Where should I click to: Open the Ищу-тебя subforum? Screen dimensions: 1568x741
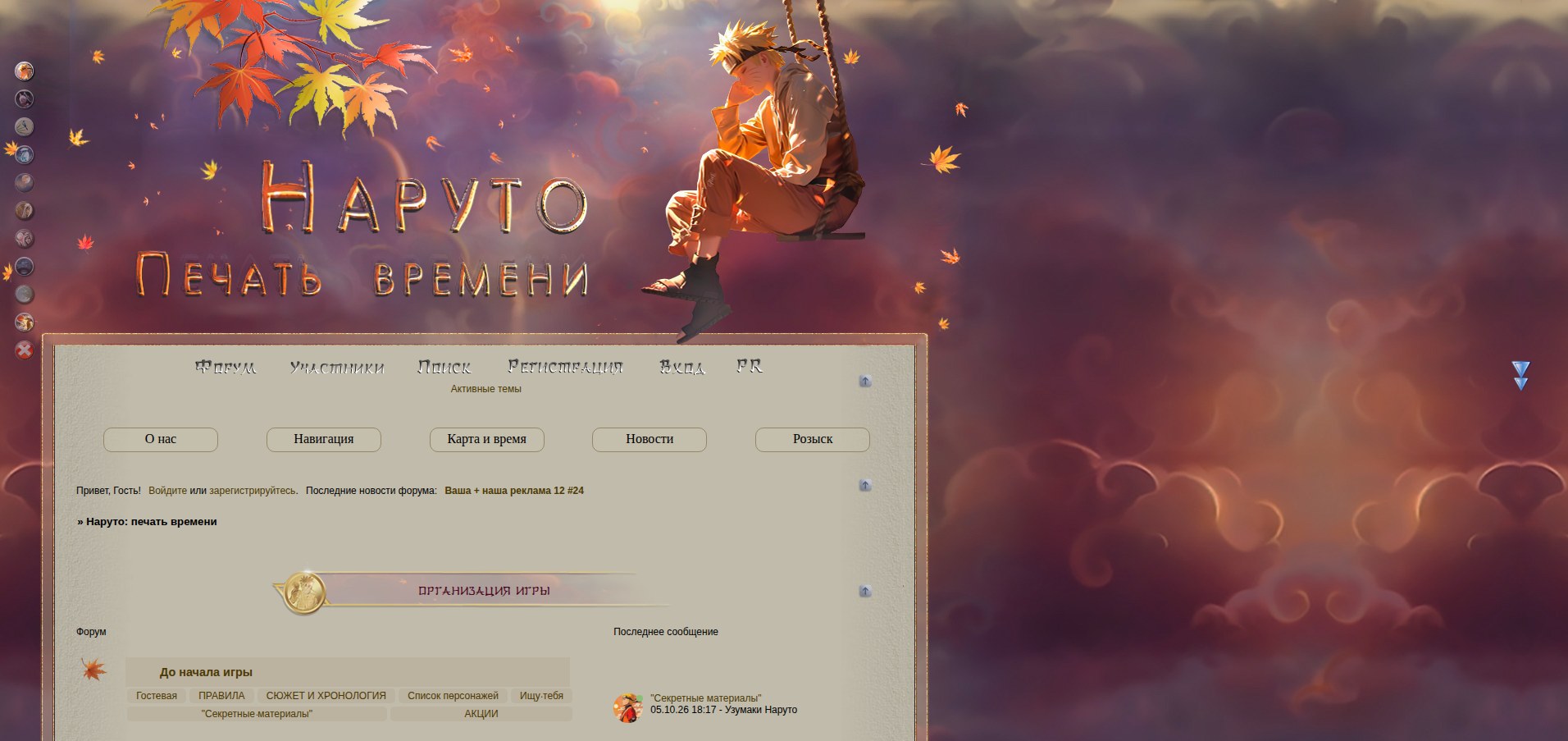pyautogui.click(x=541, y=696)
